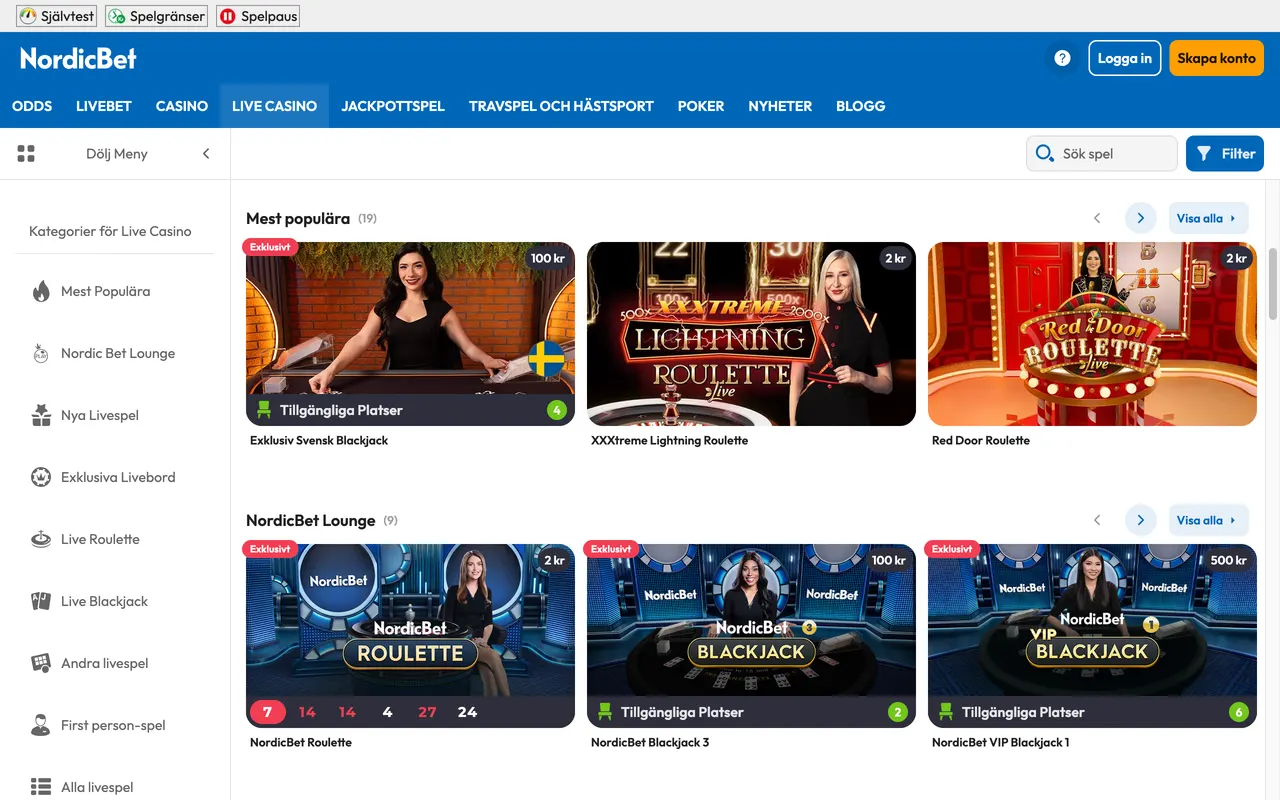The height and width of the screenshot is (800, 1280).
Task: Click the crown icon for Exklusiva Livebord
Action: coord(41,477)
